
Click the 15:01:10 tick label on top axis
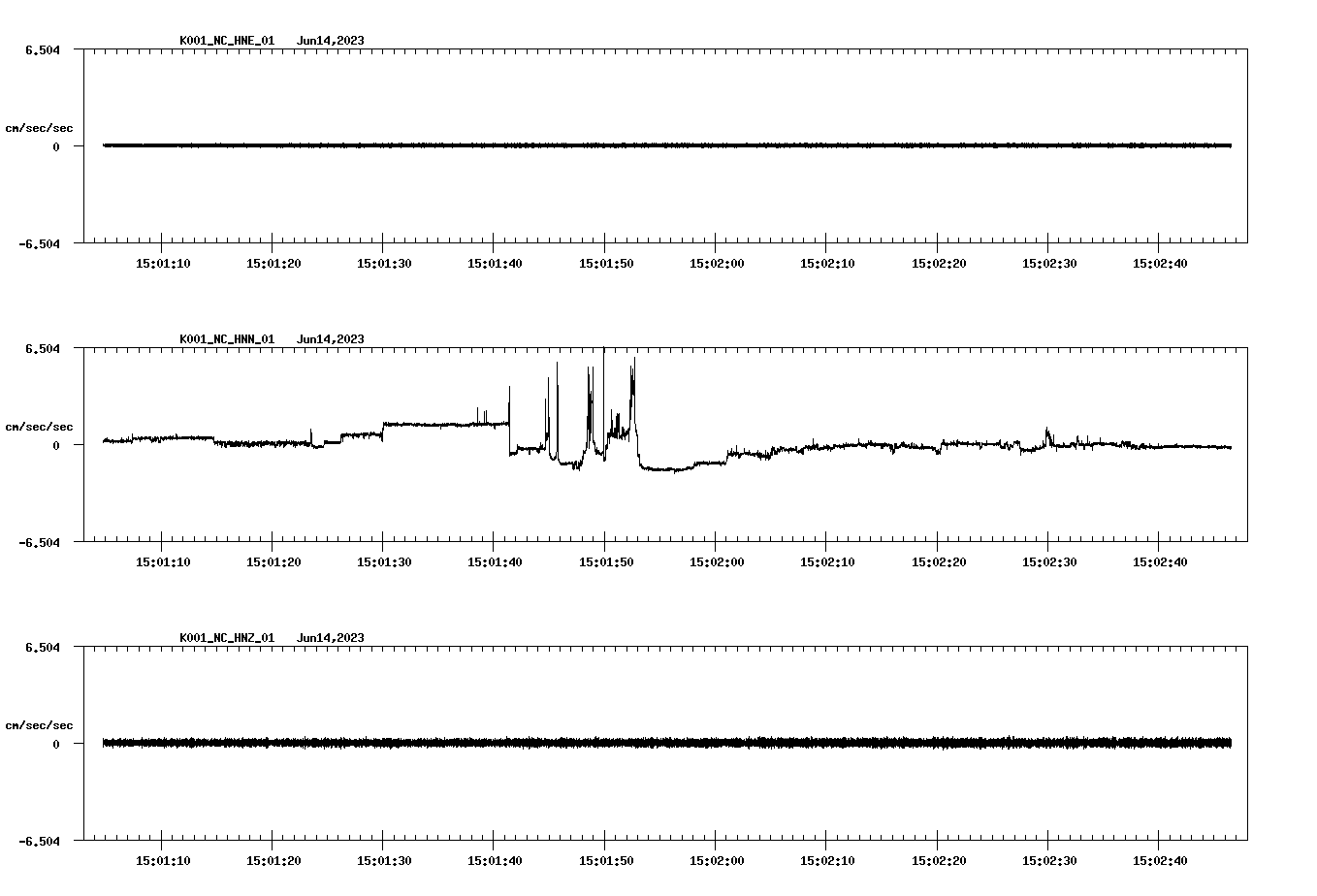[x=164, y=261]
